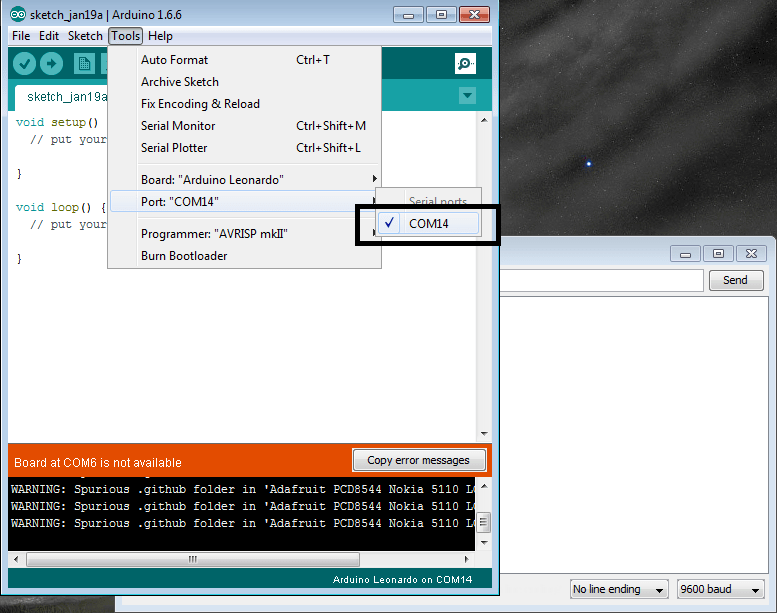Select the checked COM14 serial port
Screen dimensions: 777x613
point(429,223)
